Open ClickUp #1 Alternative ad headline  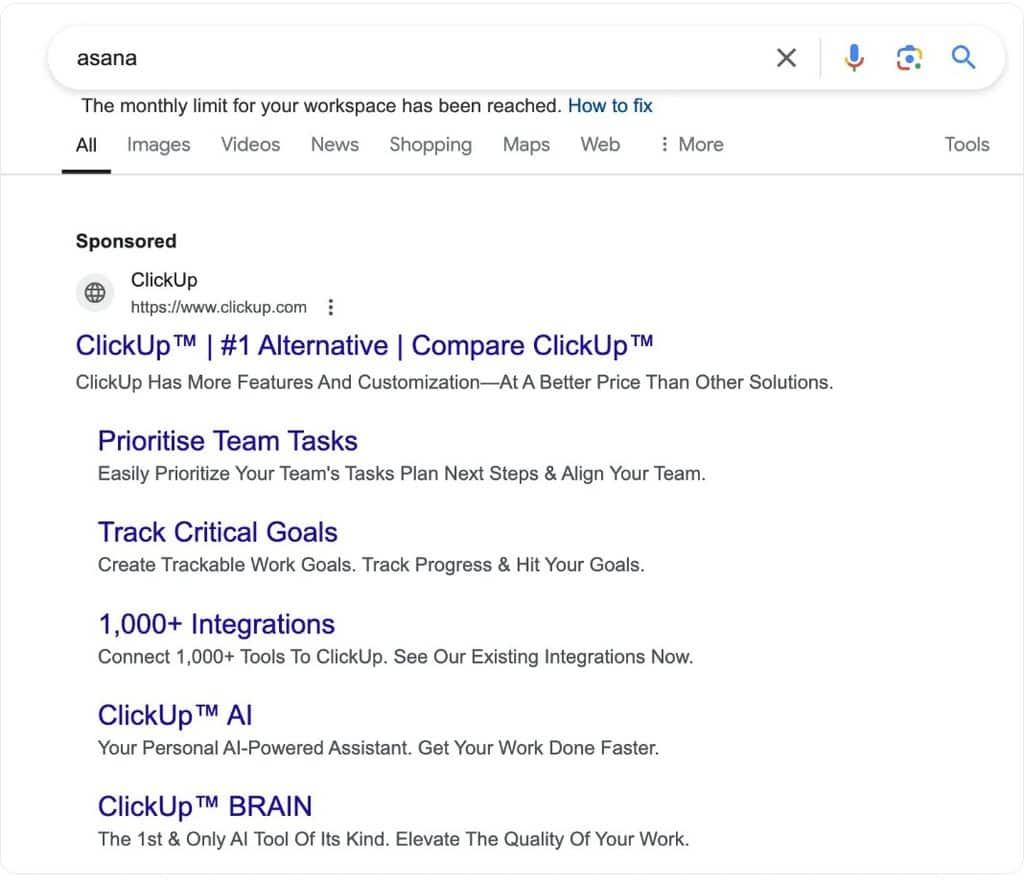[364, 345]
